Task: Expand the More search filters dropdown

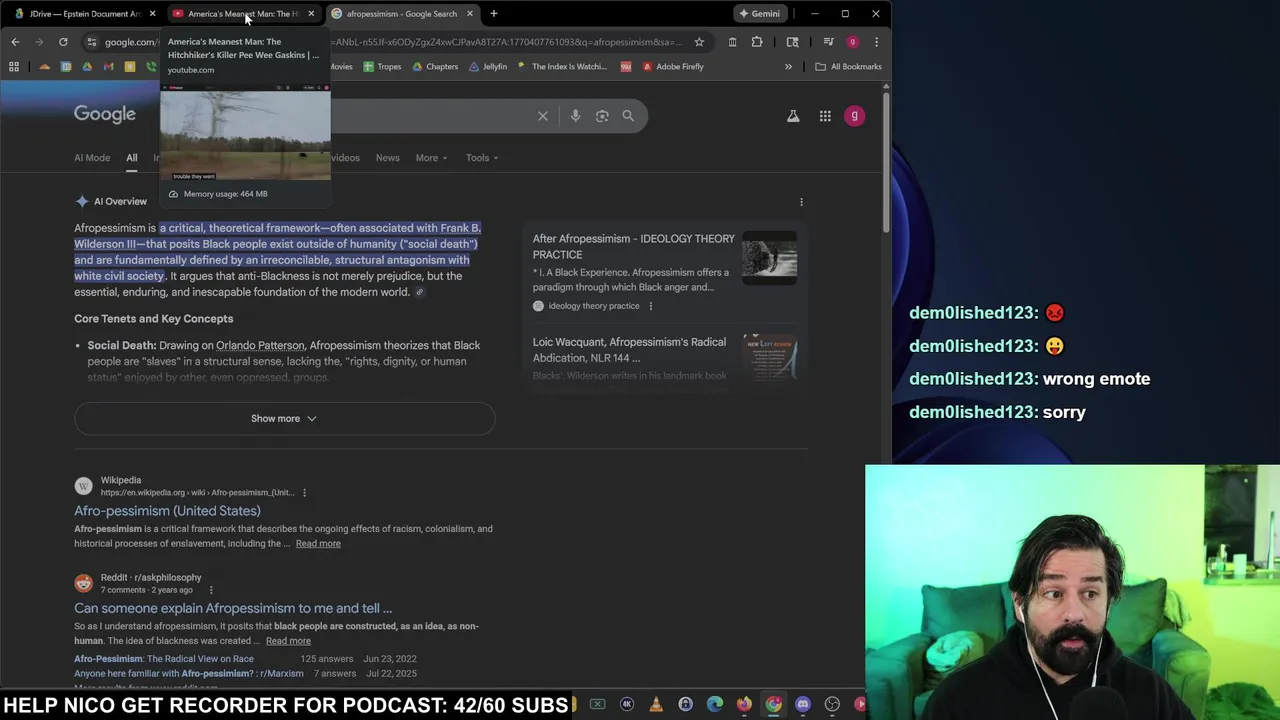Action: (431, 158)
